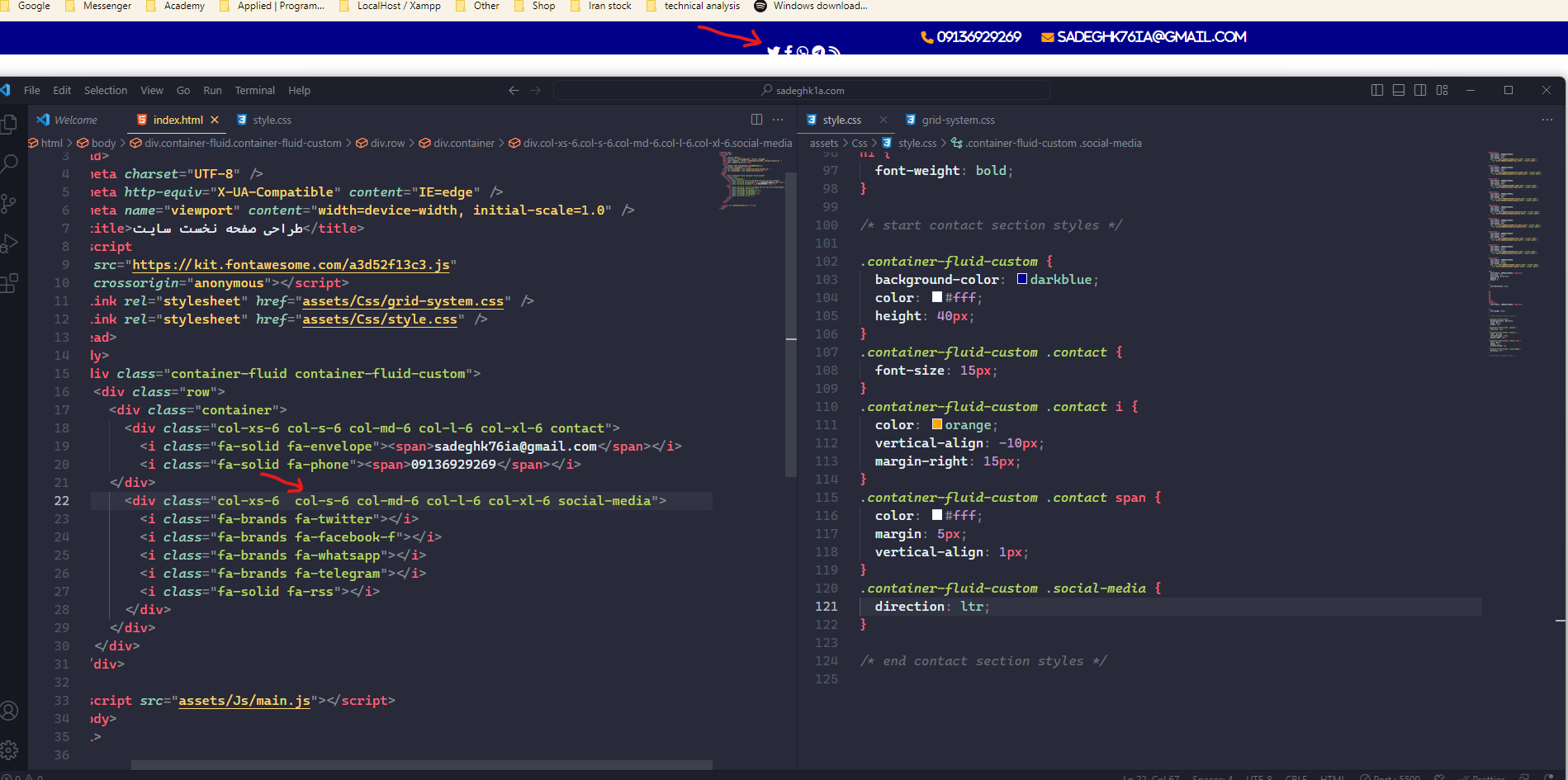Open the Go menu
Image resolution: width=1568 pixels, height=780 pixels.
click(183, 90)
